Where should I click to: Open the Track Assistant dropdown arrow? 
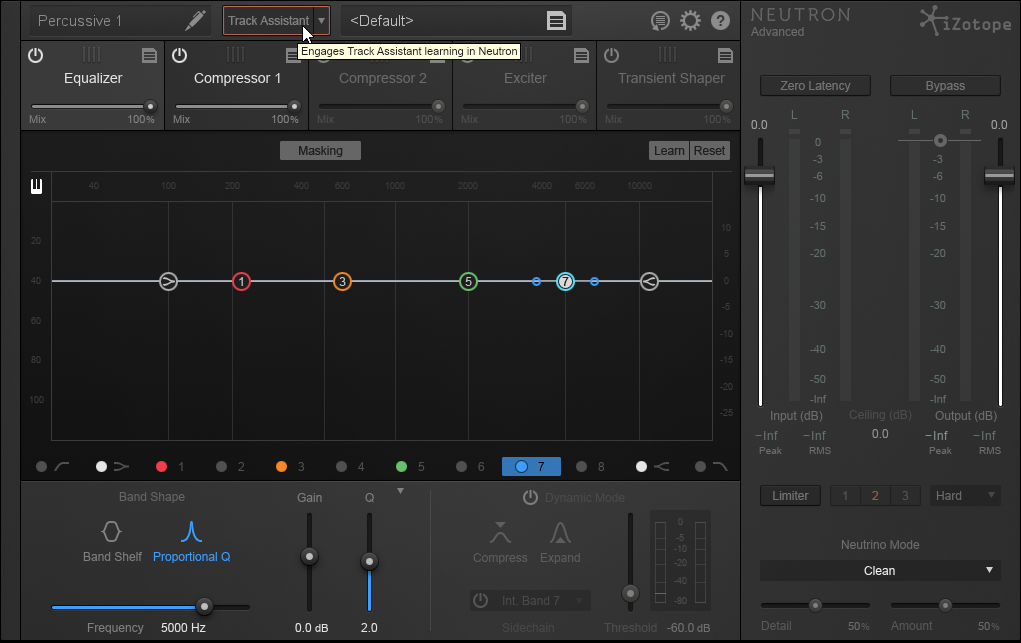(321, 21)
